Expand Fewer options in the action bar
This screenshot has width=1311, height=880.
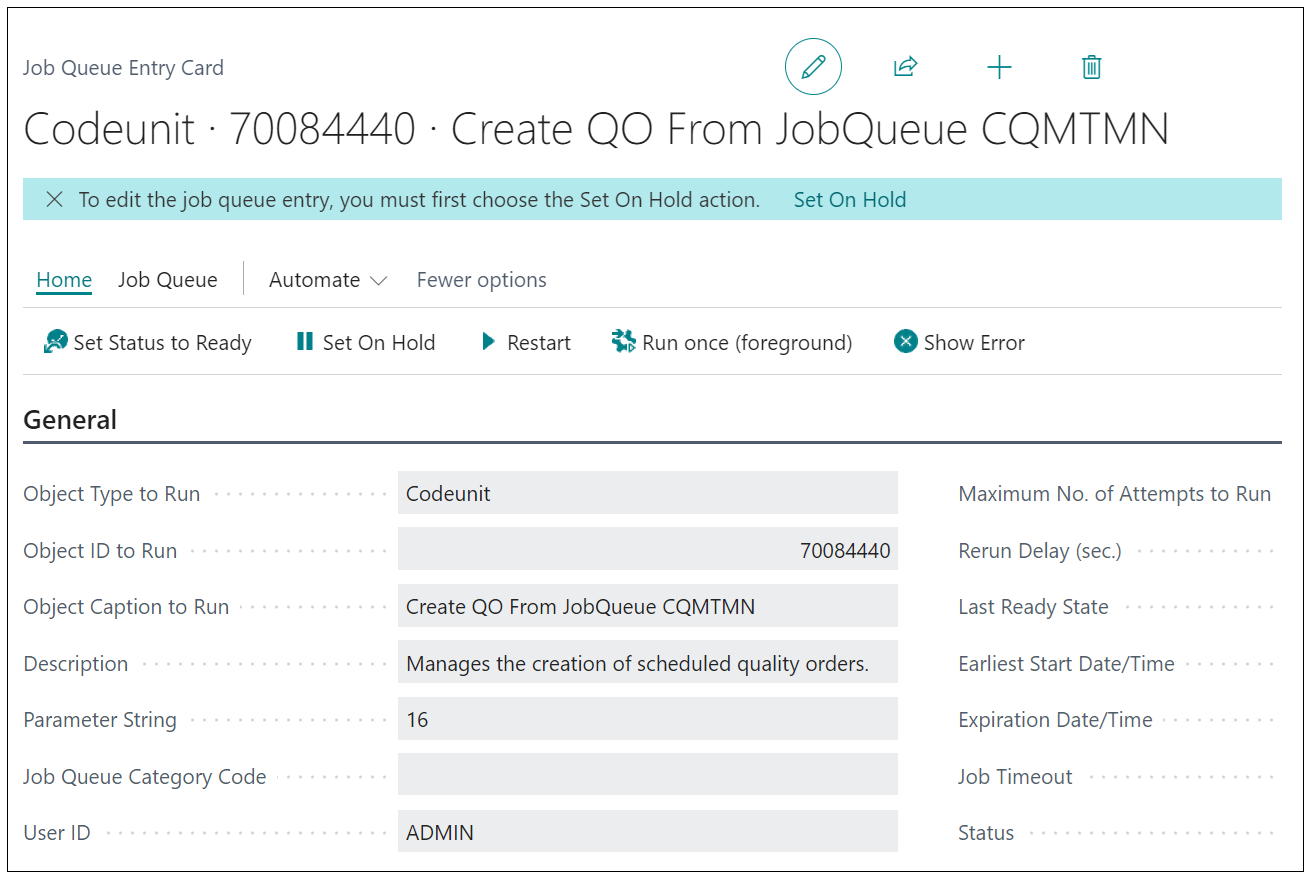(x=481, y=279)
